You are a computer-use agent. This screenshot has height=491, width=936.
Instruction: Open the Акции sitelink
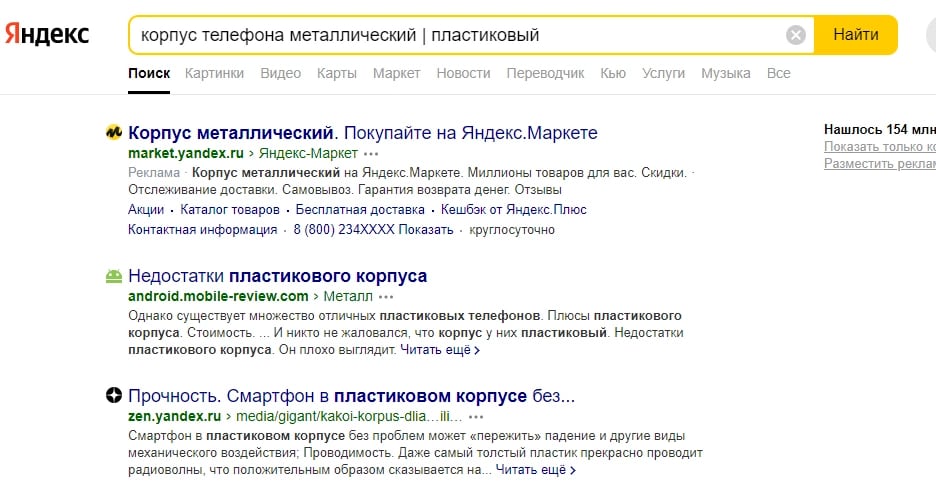146,209
